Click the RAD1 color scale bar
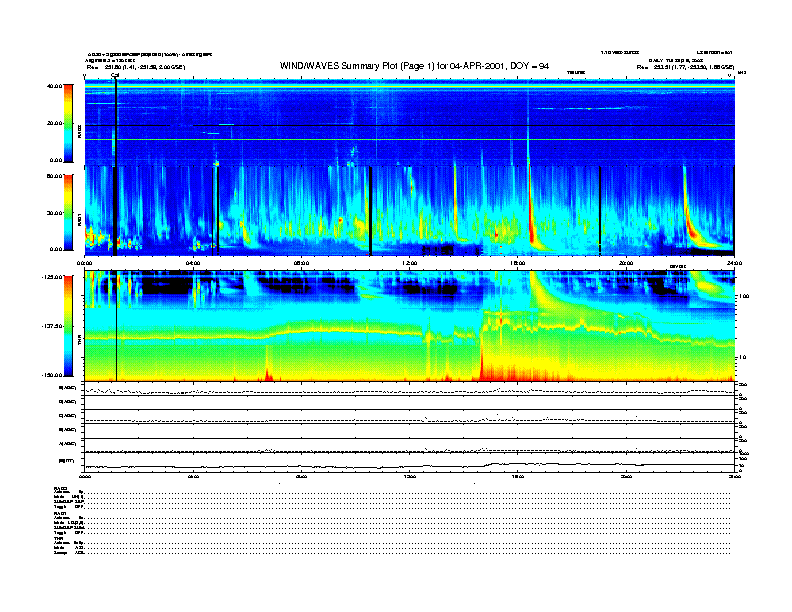The image size is (792, 612). tap(68, 212)
